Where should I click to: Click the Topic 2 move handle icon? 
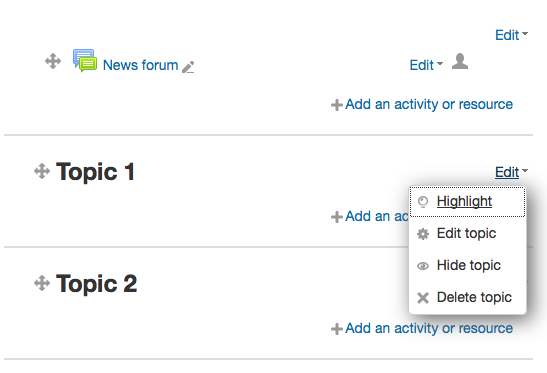coord(42,283)
